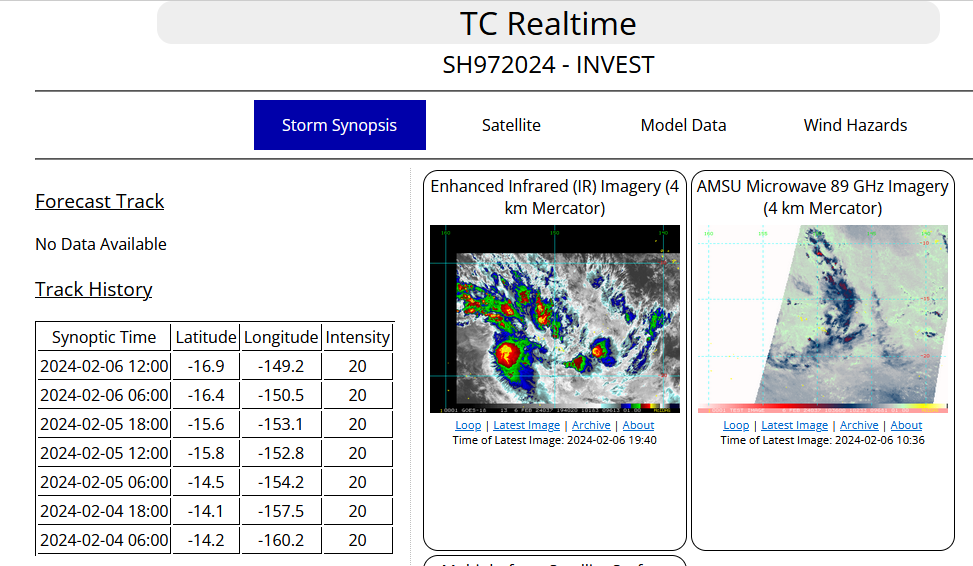Open Archive link under AMSU Microwave imagery
Image resolution: width=973 pixels, height=566 pixels.
(859, 425)
